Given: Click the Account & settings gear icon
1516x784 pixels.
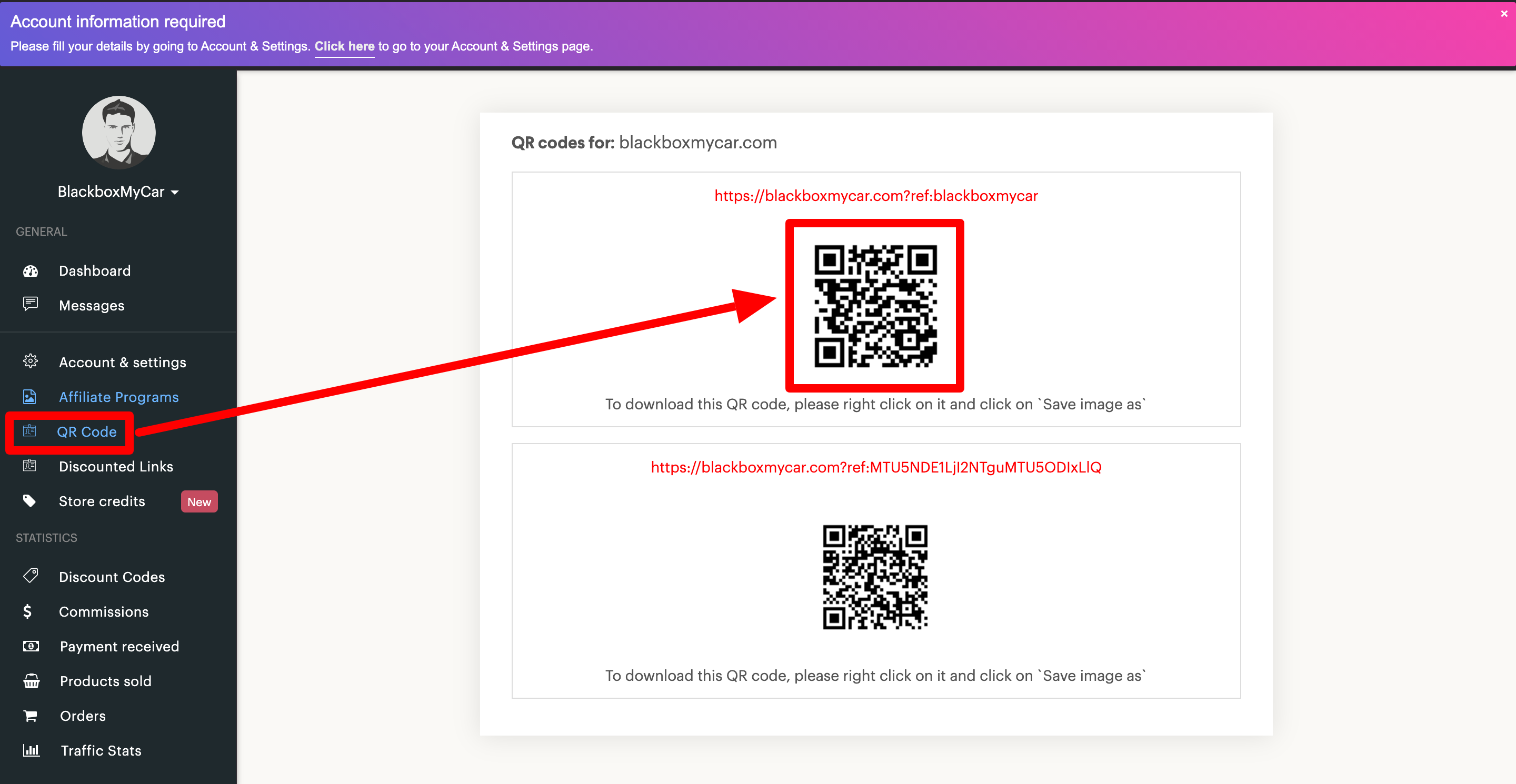Looking at the screenshot, I should click(31, 361).
